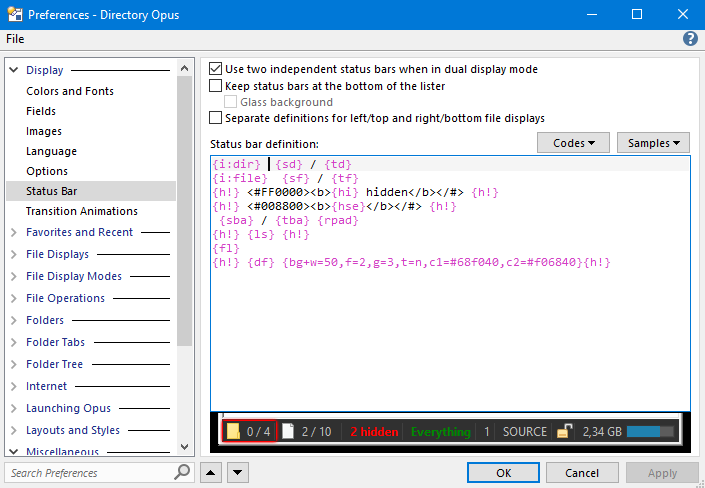Click the search magnifier icon
705x488 pixels.
tap(182, 472)
